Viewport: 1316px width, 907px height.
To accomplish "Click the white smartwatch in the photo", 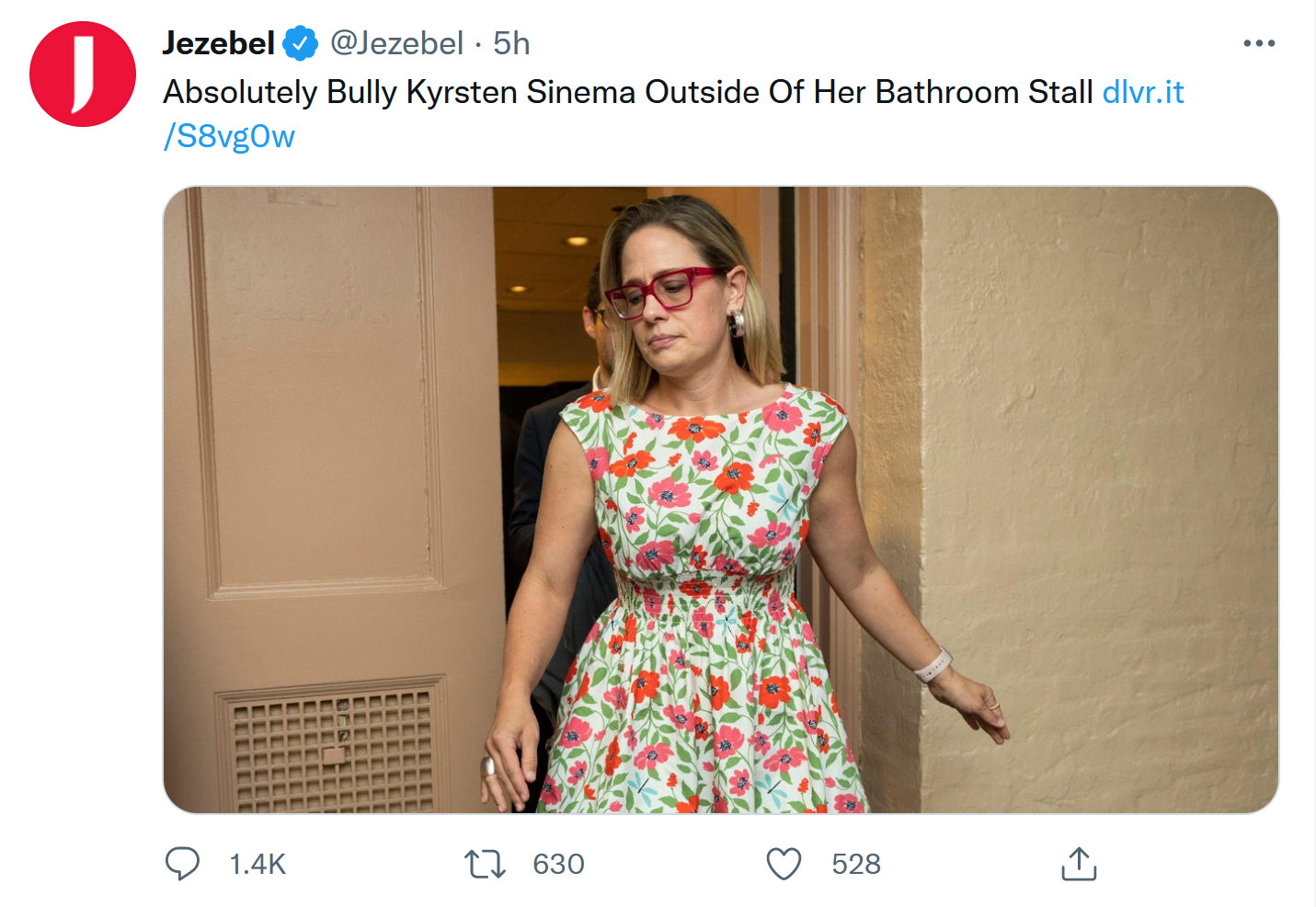I will click(933, 665).
